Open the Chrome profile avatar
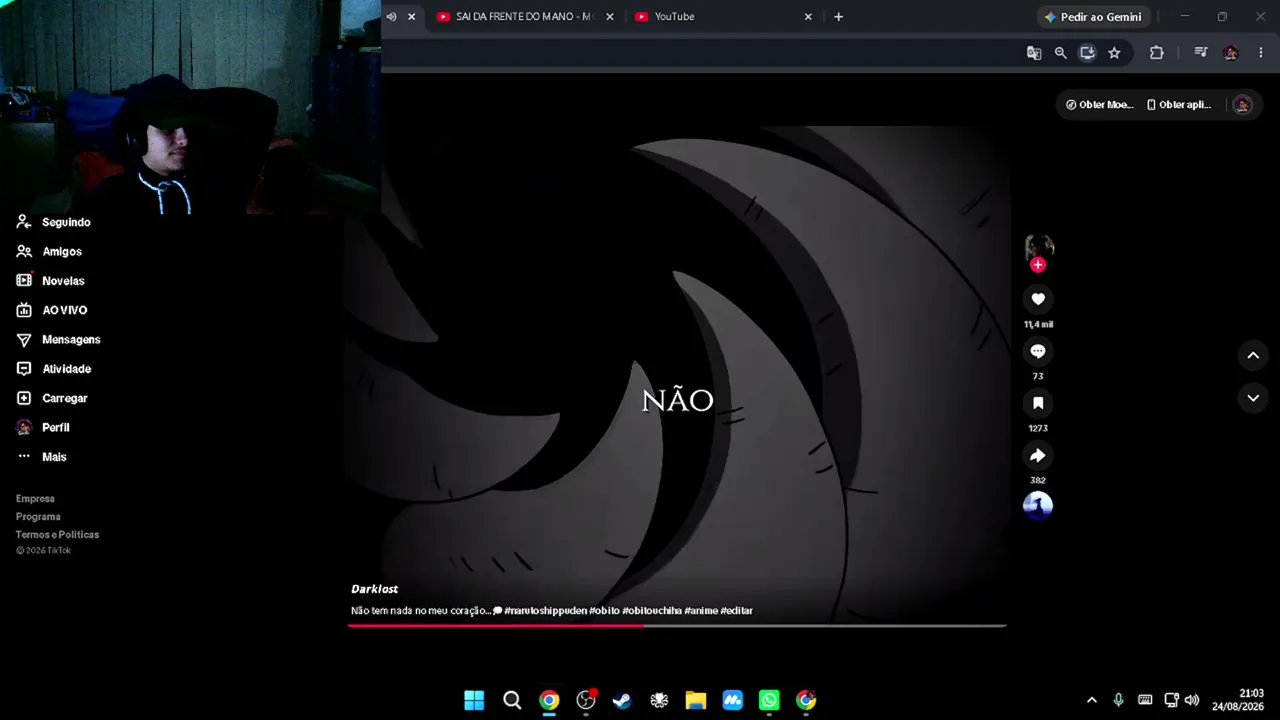The height and width of the screenshot is (720, 1280). (x=1232, y=53)
